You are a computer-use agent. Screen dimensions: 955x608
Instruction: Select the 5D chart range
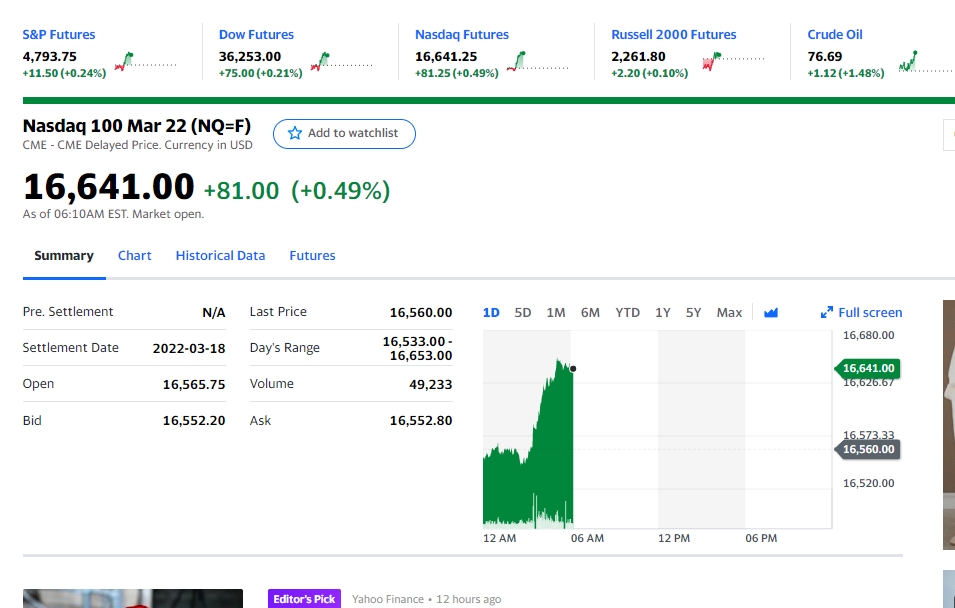523,313
